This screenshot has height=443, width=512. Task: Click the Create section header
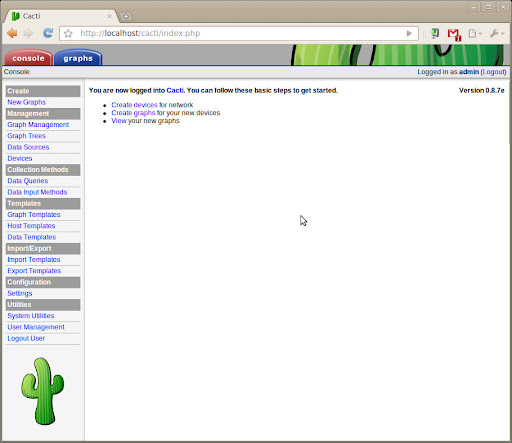point(43,91)
